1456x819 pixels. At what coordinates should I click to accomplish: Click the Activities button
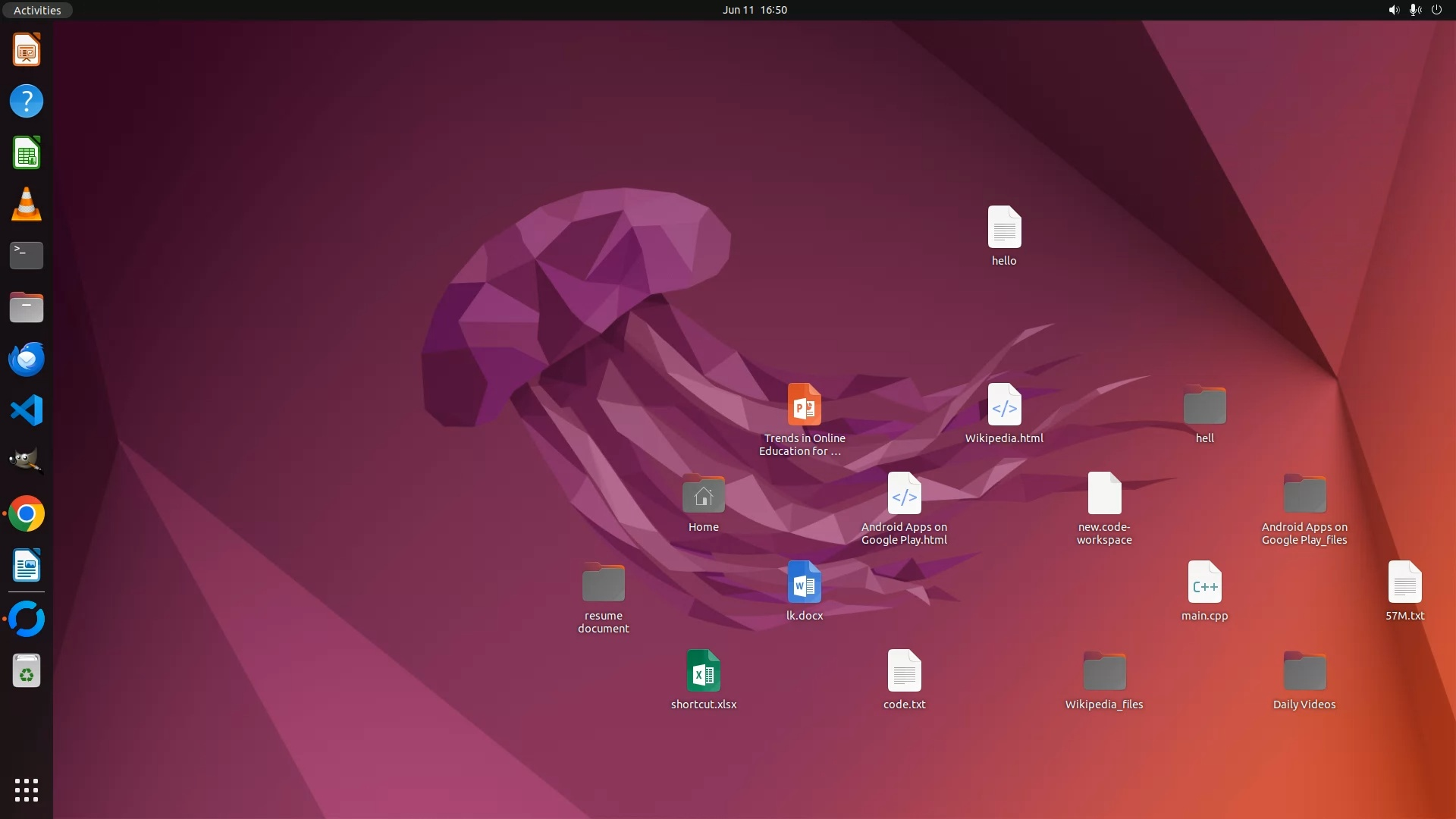37,10
